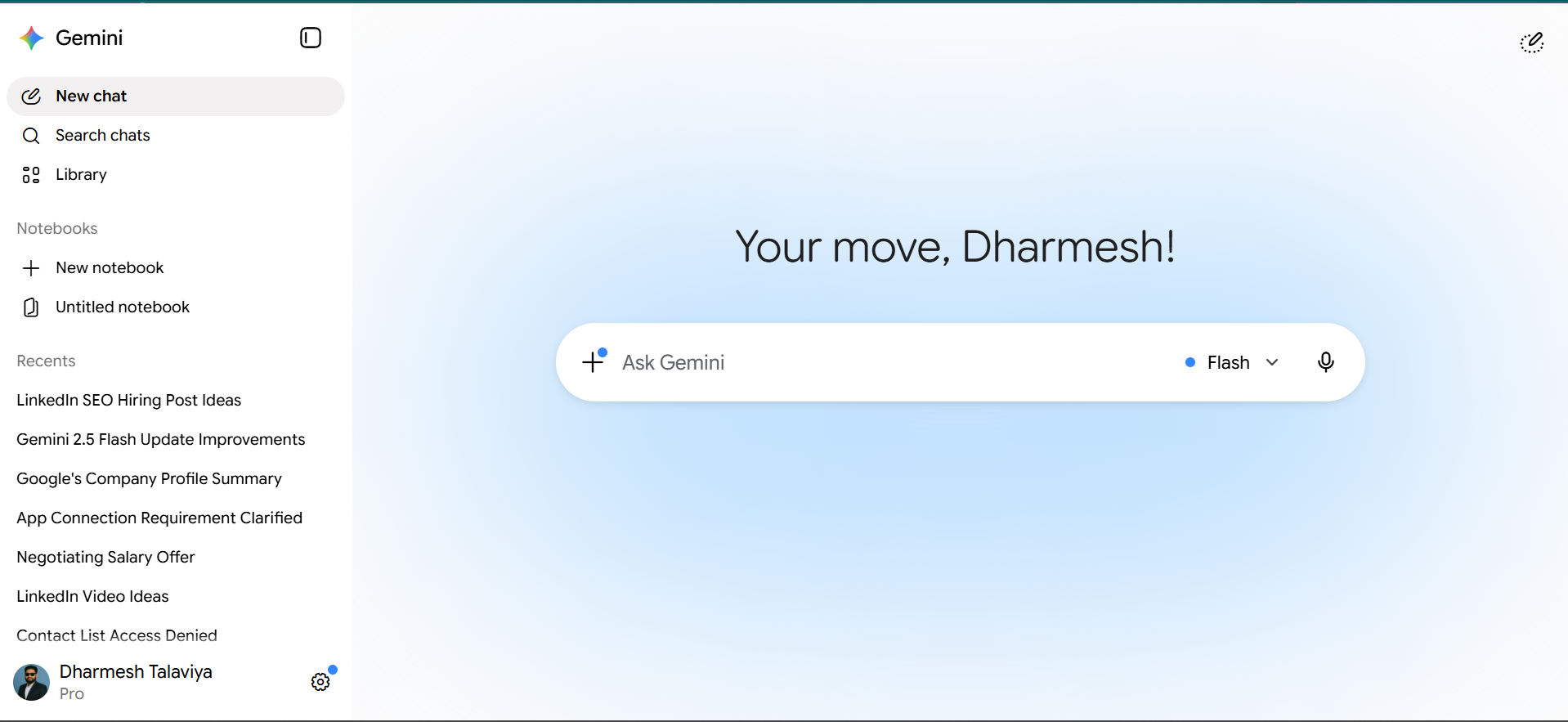1568x722 pixels.
Task: Open App Connection Requirement Clarified chat
Action: coord(159,518)
